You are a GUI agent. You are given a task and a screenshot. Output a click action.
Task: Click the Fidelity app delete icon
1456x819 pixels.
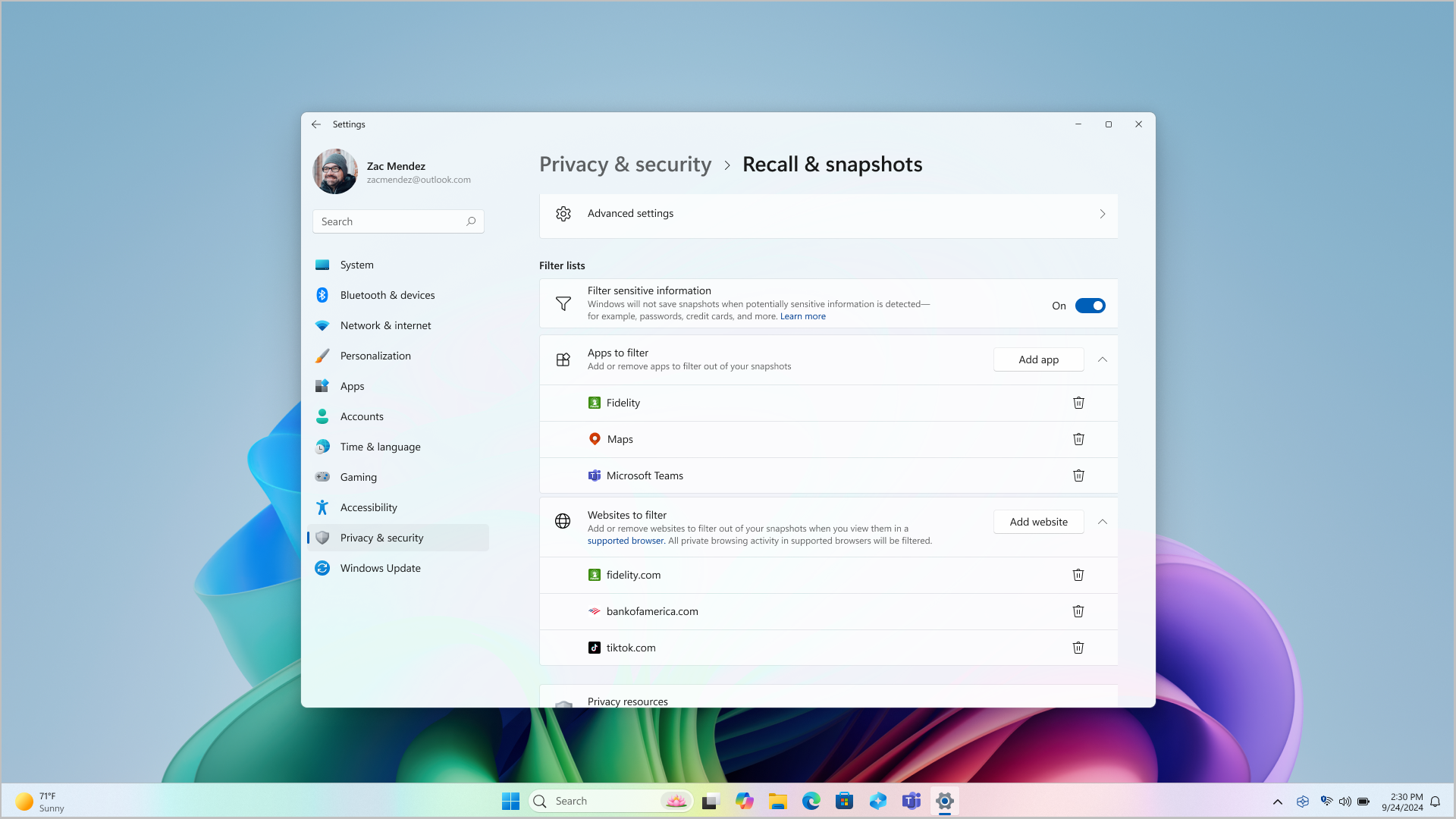pos(1078,402)
